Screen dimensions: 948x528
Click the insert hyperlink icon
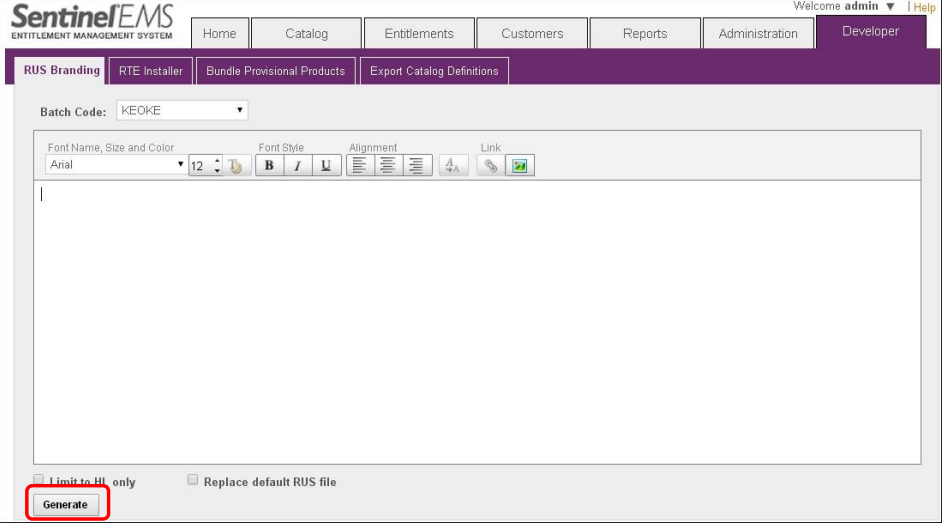tap(490, 166)
